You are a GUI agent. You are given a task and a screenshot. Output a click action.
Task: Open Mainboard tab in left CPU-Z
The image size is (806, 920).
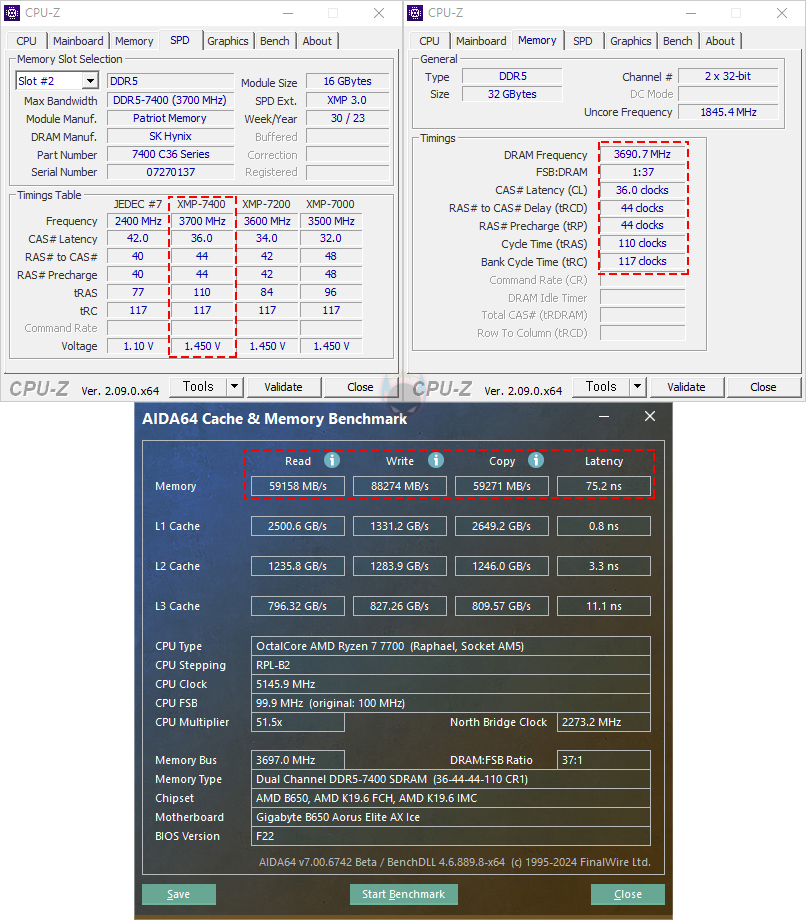tap(78, 41)
